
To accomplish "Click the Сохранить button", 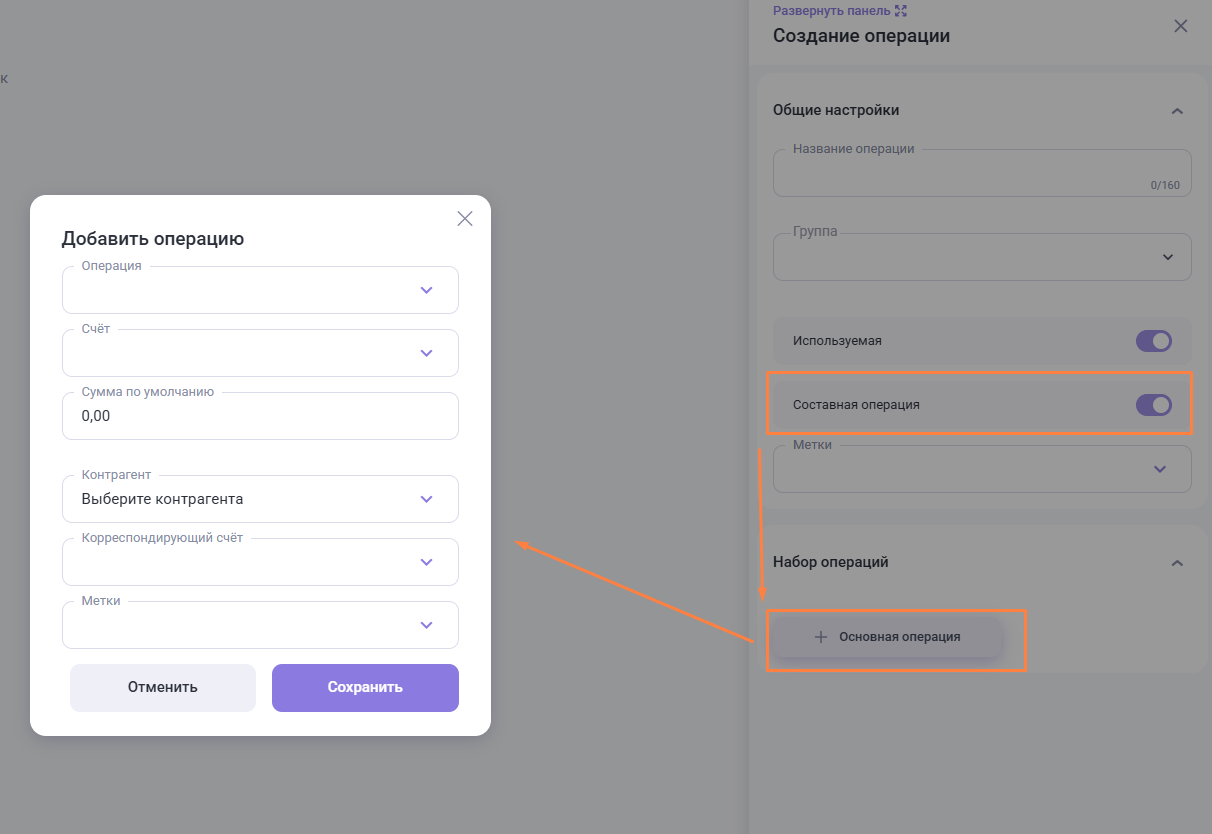I will pos(365,688).
